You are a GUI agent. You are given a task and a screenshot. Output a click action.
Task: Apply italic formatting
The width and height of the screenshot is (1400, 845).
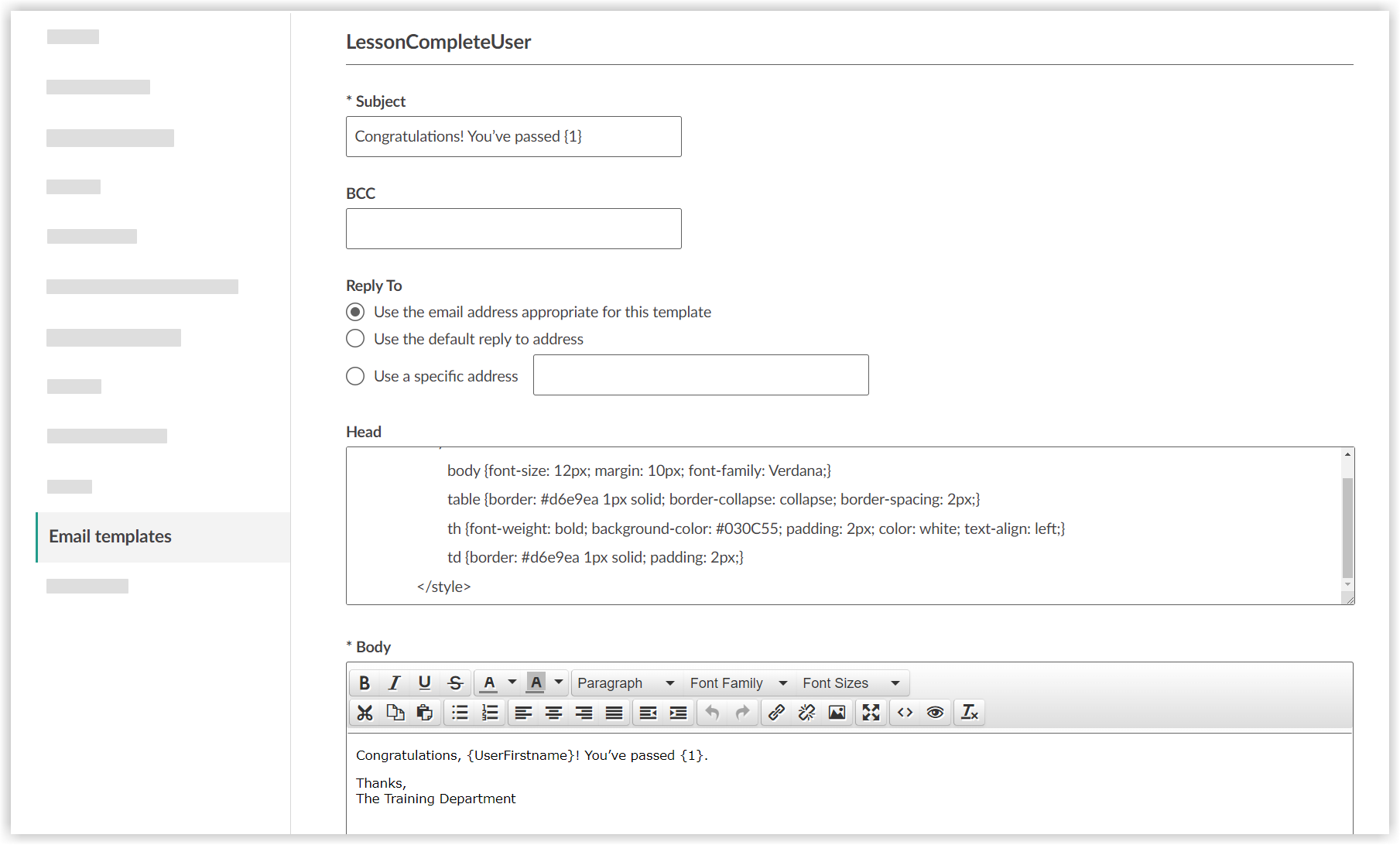tap(394, 682)
